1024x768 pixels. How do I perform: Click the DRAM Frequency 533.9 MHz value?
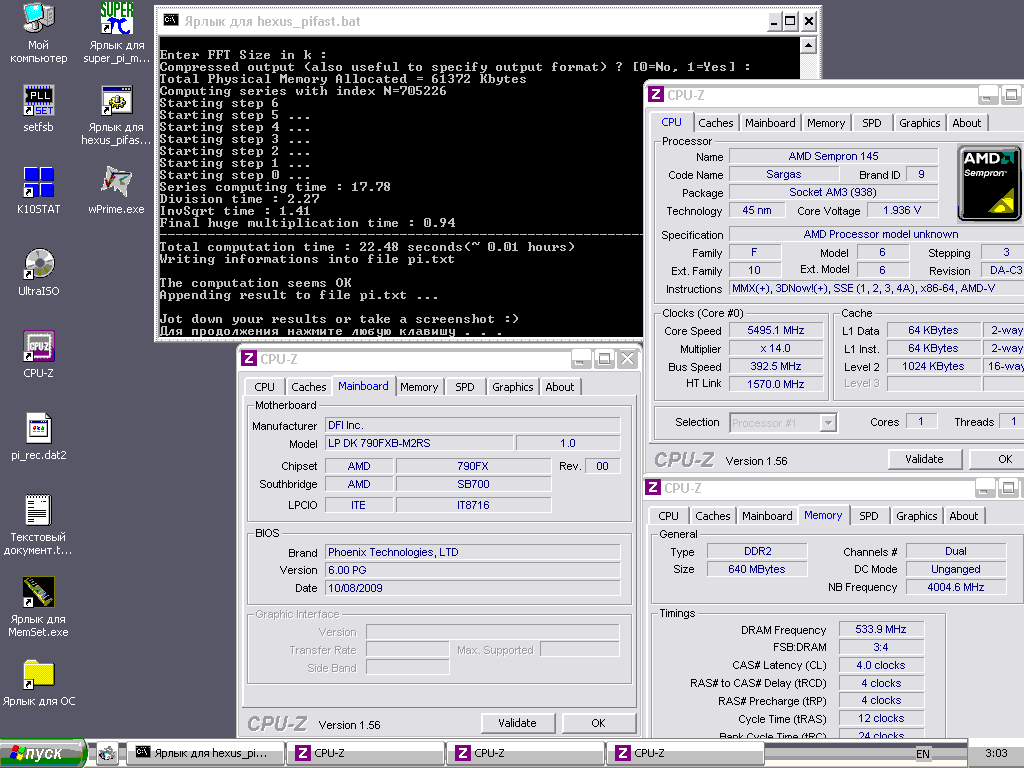[x=881, y=629]
